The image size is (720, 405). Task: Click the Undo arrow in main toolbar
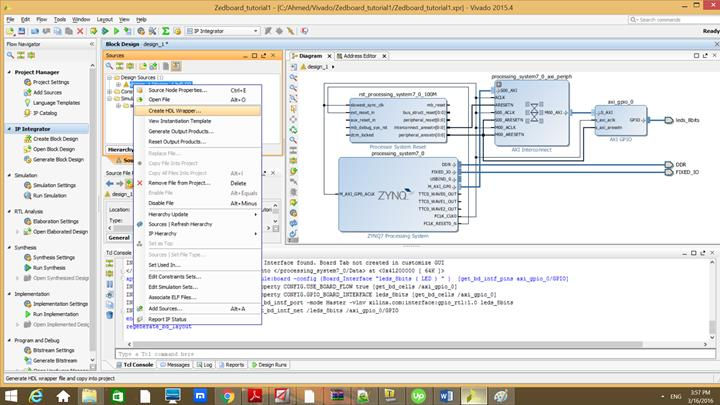[35, 31]
